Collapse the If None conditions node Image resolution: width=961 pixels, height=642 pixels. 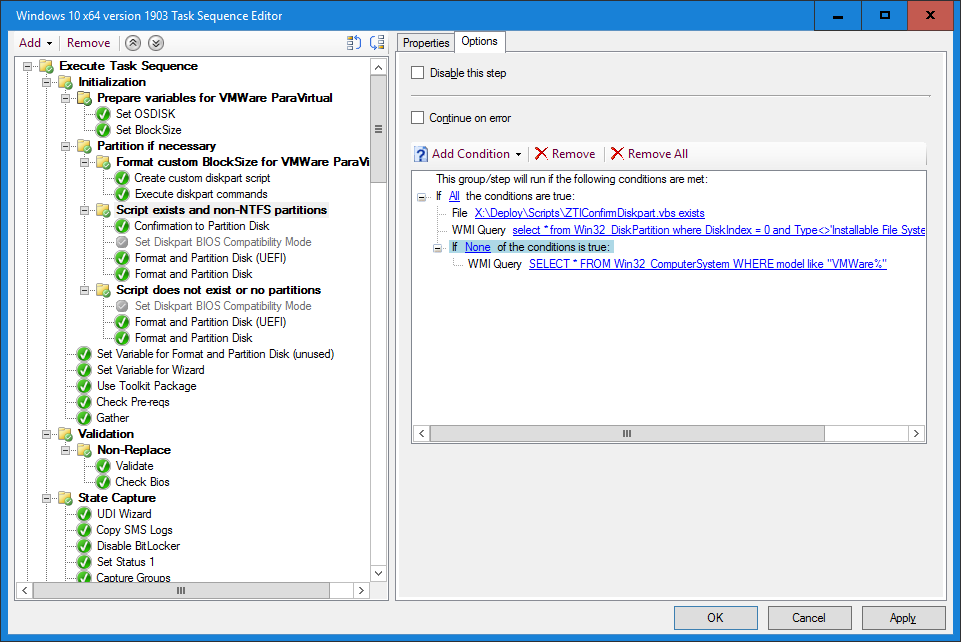point(437,248)
